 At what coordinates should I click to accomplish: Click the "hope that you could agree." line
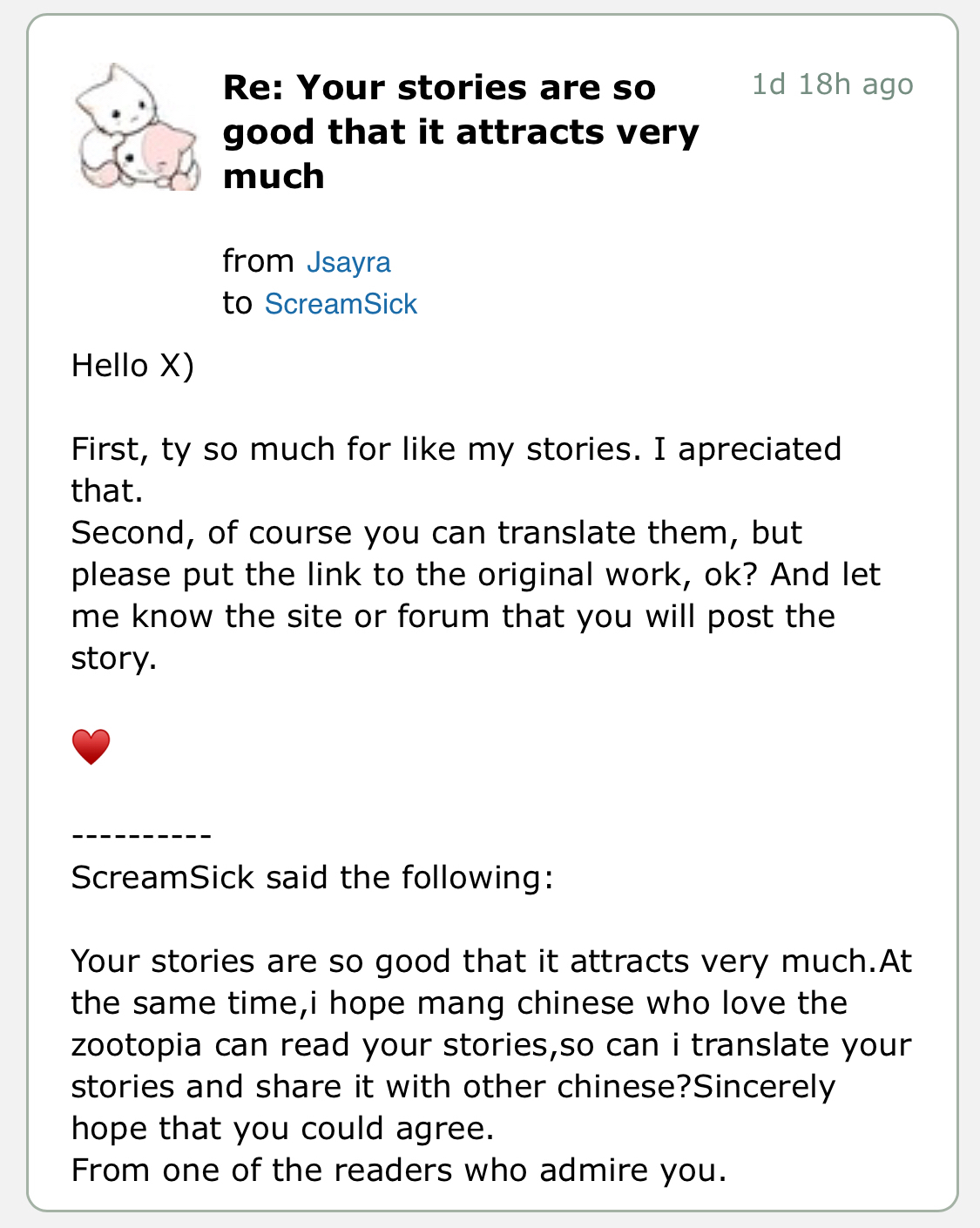point(282,1129)
